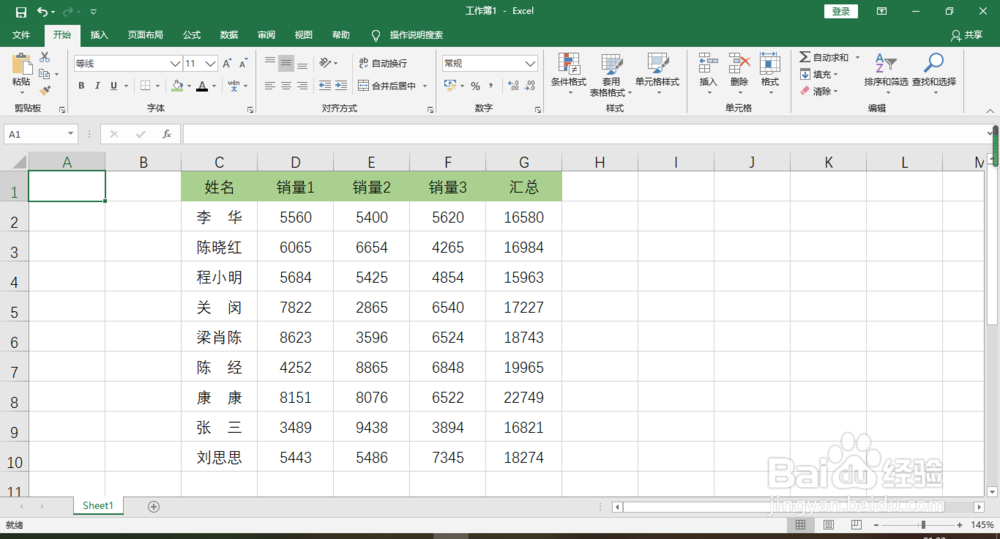This screenshot has width=1000, height=539.
Task: Open borders dropdown arrow
Action: pyautogui.click(x=158, y=86)
